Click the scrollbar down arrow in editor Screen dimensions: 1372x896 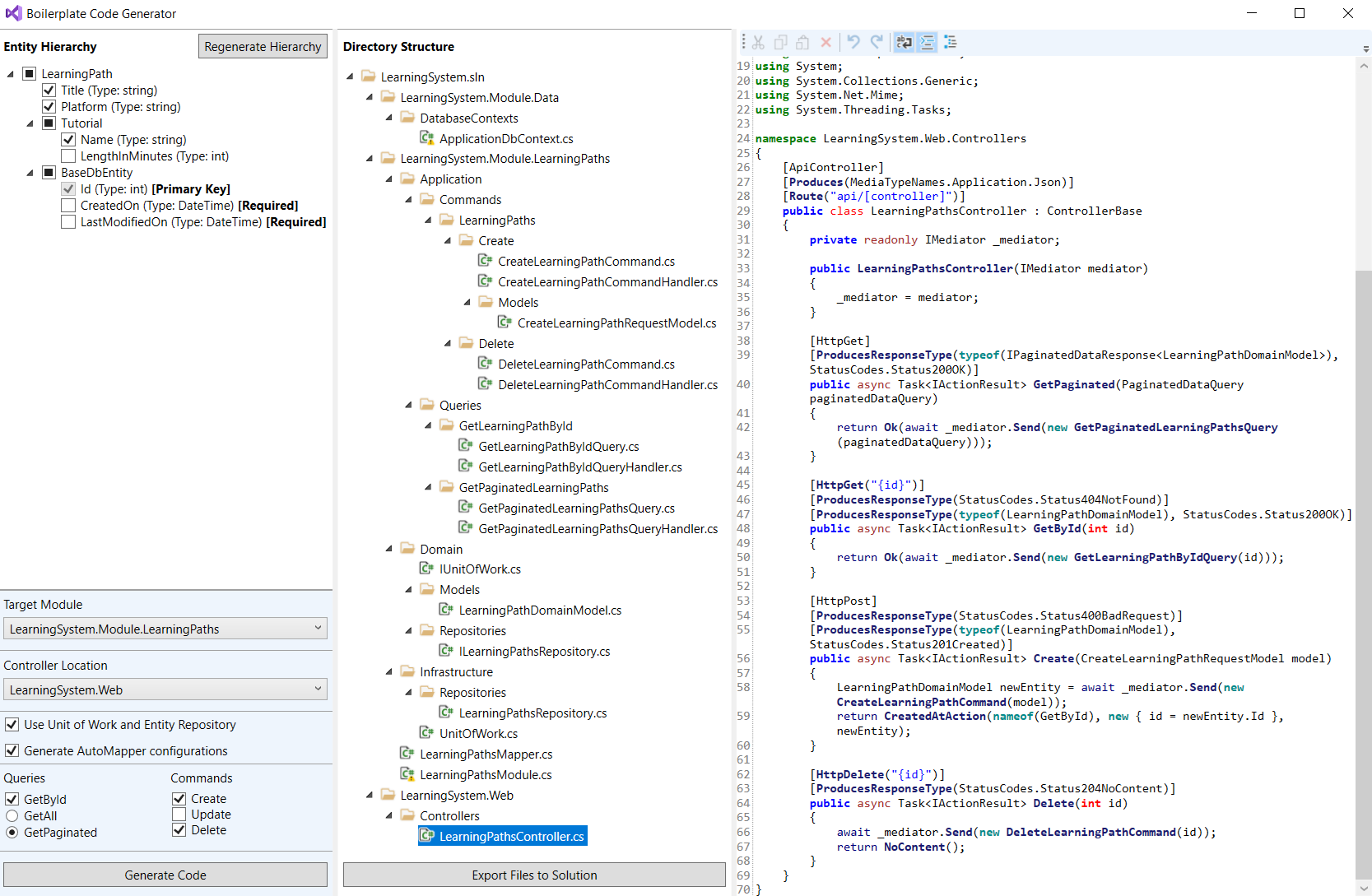[x=1364, y=889]
